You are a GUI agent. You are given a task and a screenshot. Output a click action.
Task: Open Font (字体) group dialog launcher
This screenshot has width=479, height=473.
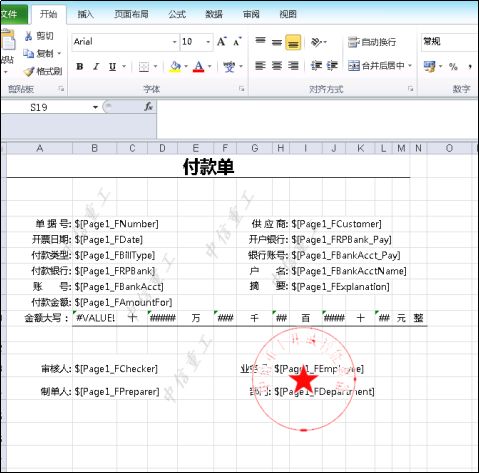[x=242, y=89]
